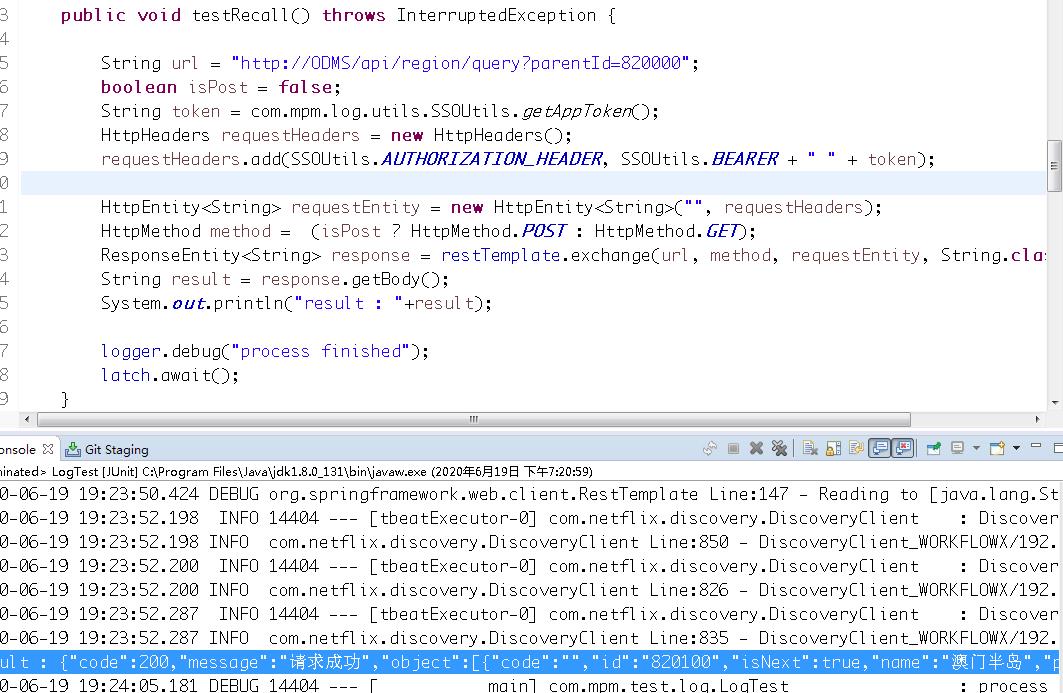The height and width of the screenshot is (693, 1063).
Task: Click "System.out.println" statement's out field
Action: tap(188, 303)
